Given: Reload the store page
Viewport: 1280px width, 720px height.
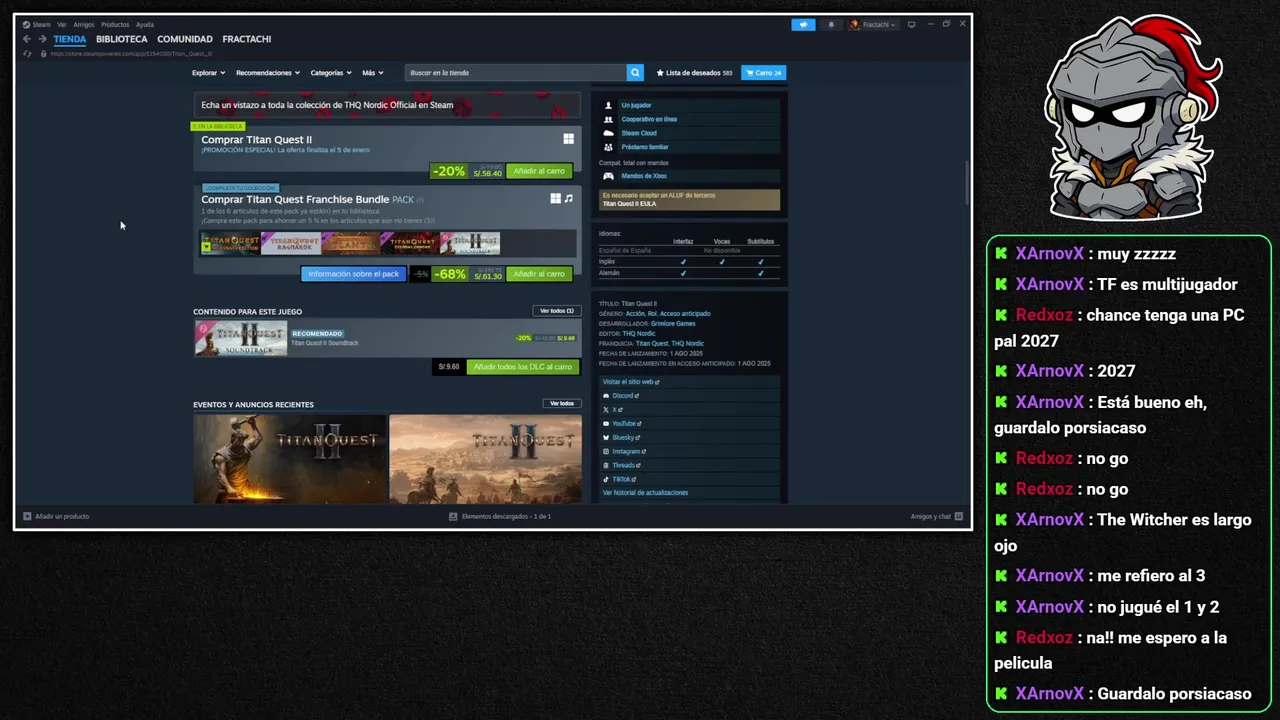Looking at the screenshot, I should click(x=28, y=53).
